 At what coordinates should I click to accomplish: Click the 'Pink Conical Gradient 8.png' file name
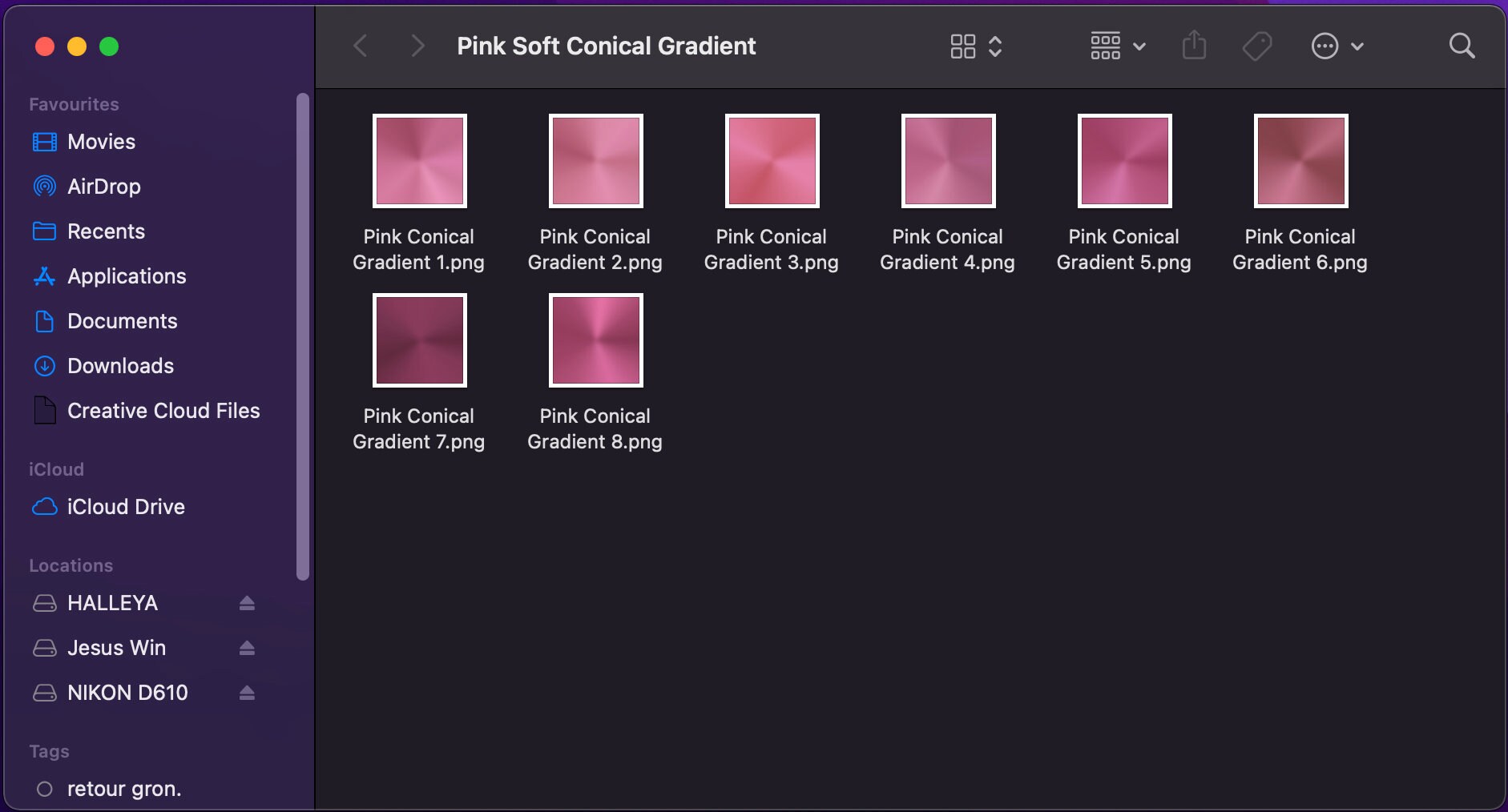[595, 428]
